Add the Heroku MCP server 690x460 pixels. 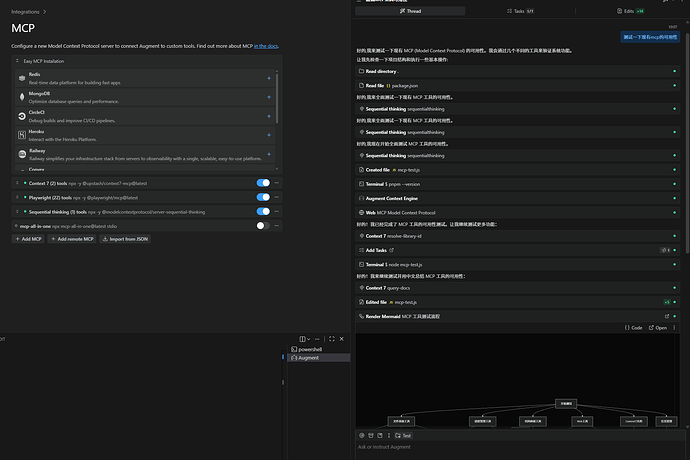click(x=269, y=135)
